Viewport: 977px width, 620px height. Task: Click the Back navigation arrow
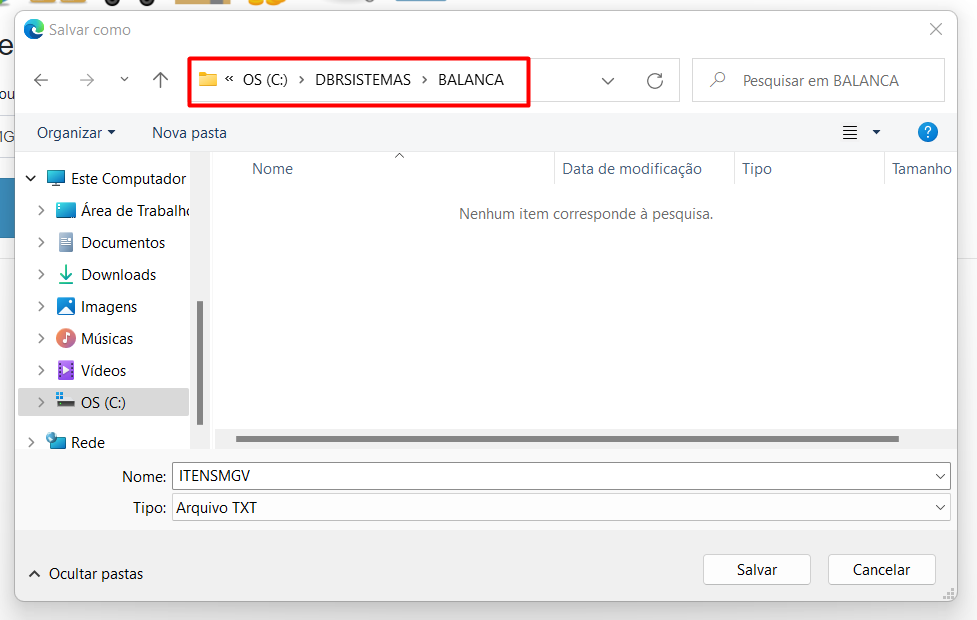click(41, 81)
